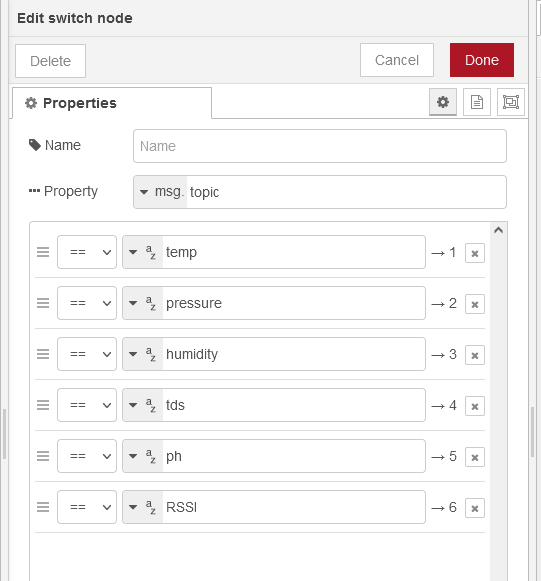This screenshot has height=581, width=541.
Task: Remove the temp rule
Action: (475, 253)
